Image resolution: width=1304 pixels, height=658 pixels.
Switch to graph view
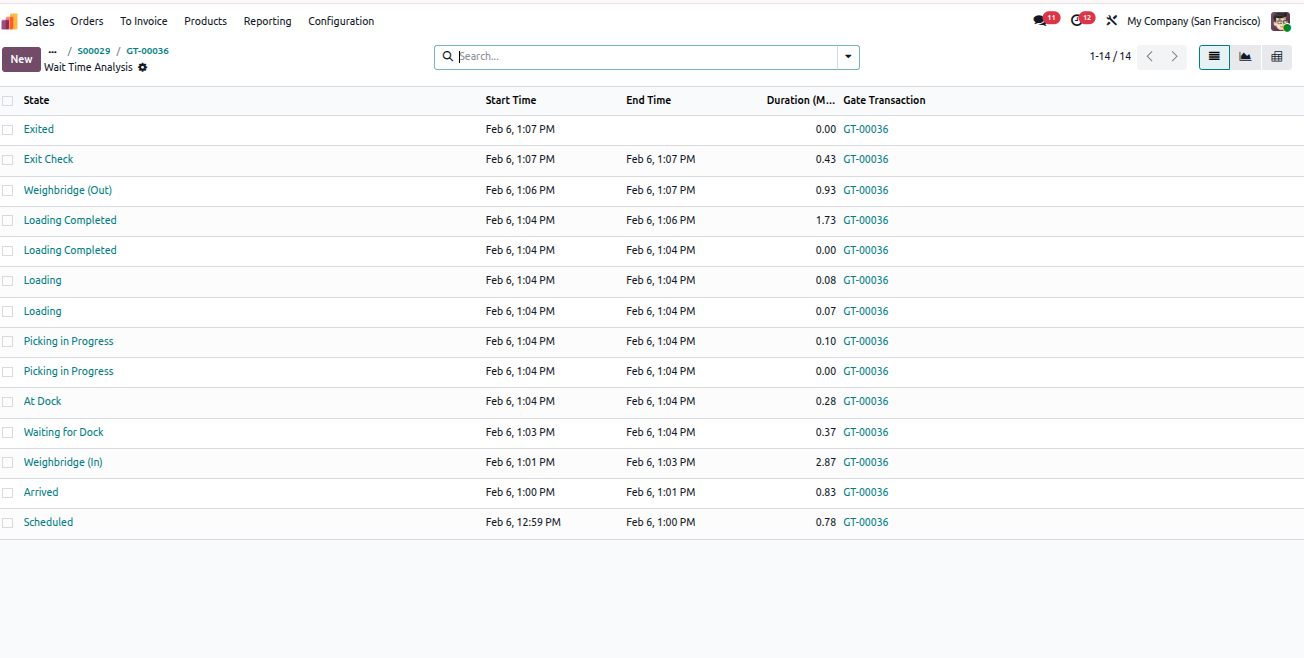(x=1245, y=57)
